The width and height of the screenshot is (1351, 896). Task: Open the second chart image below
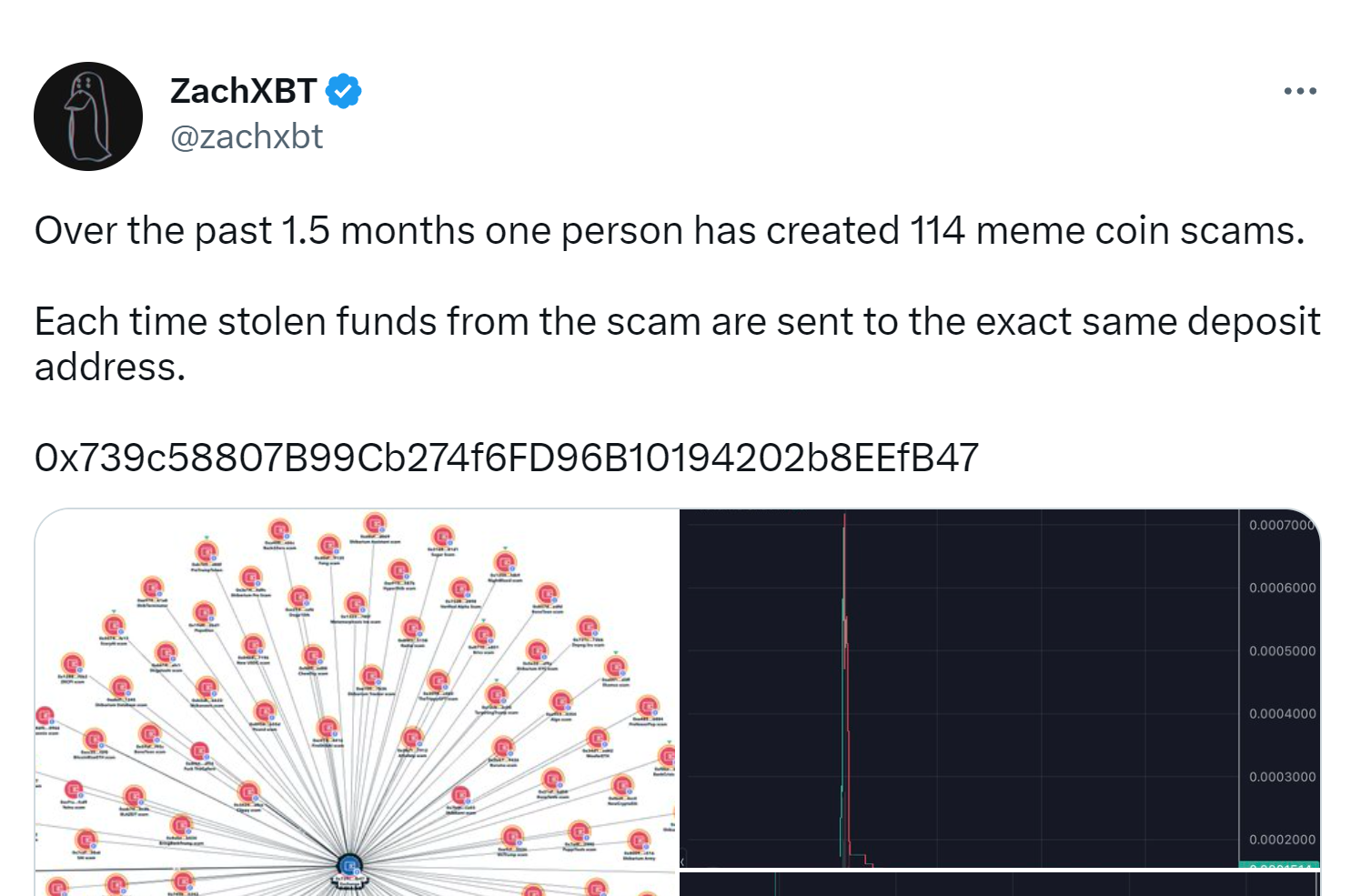999,884
